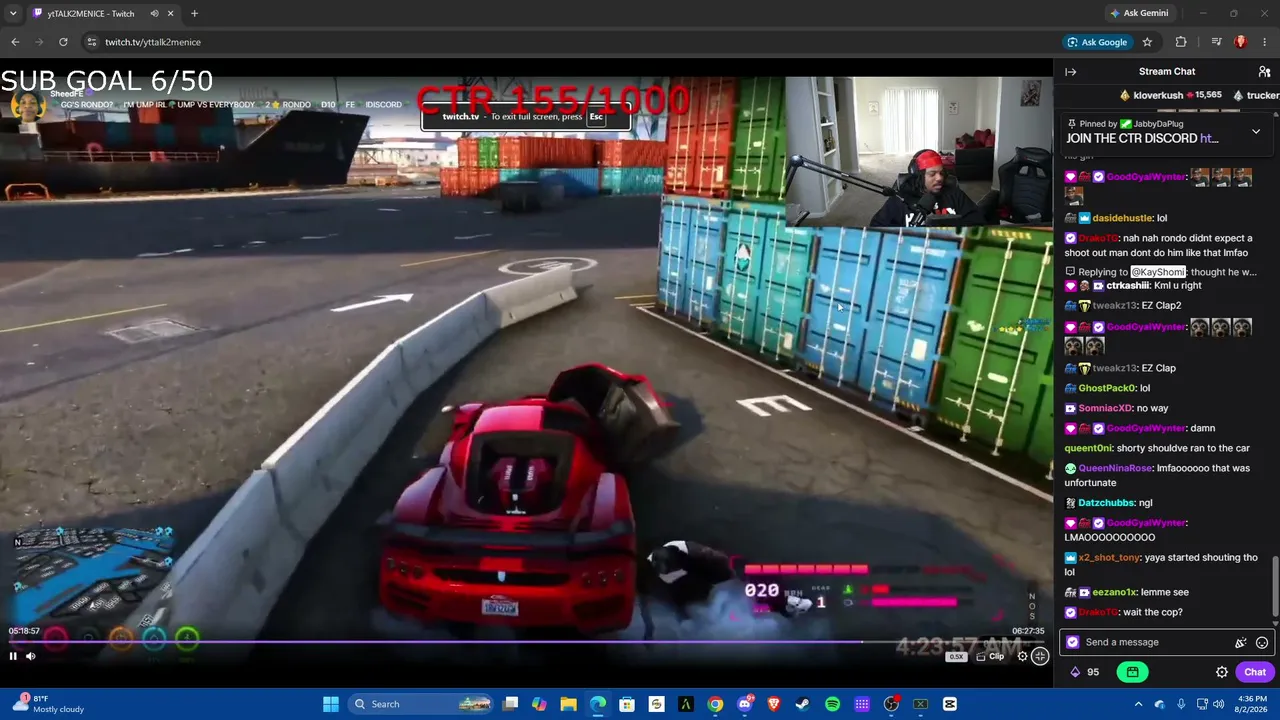This screenshot has width=1280, height=720.
Task: Open Steam from the taskbar
Action: (x=803, y=704)
